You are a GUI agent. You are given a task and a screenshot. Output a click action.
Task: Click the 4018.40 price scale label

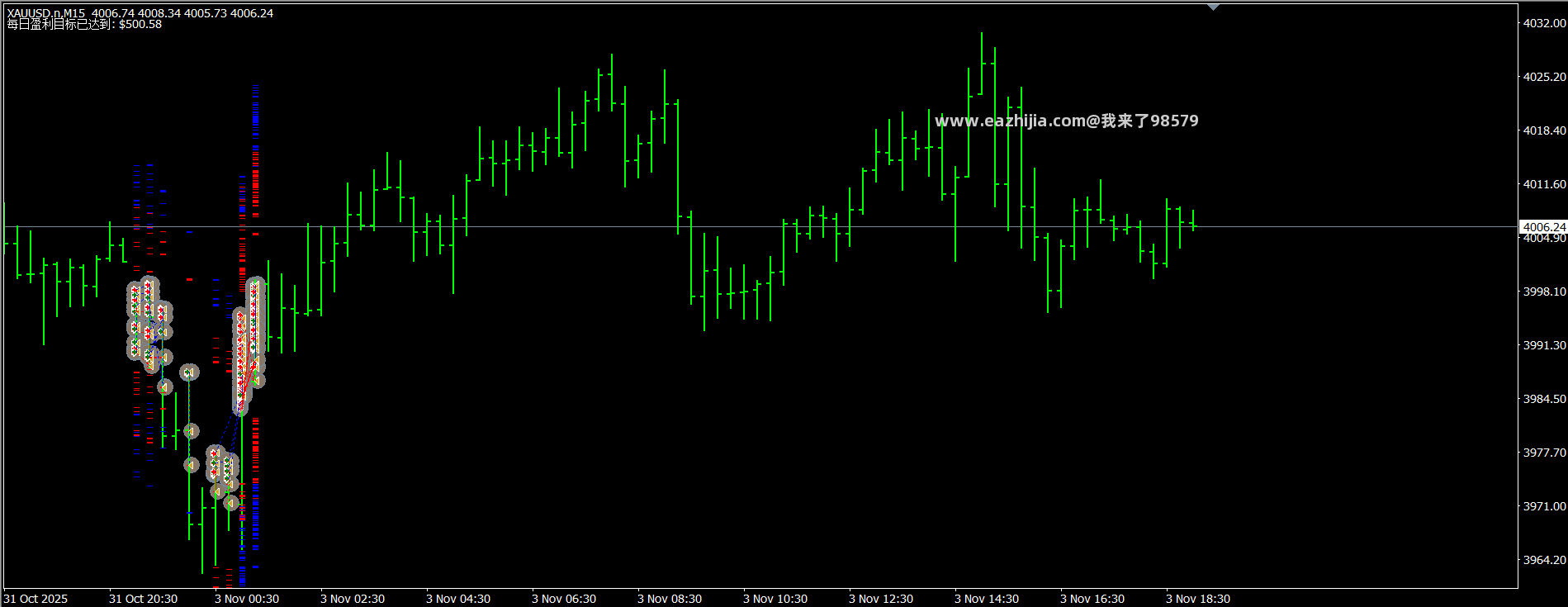click(x=1544, y=130)
